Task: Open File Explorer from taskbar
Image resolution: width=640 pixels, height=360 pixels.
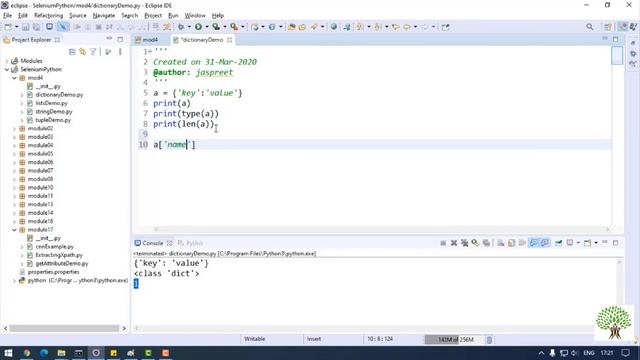Action: pyautogui.click(x=61, y=353)
